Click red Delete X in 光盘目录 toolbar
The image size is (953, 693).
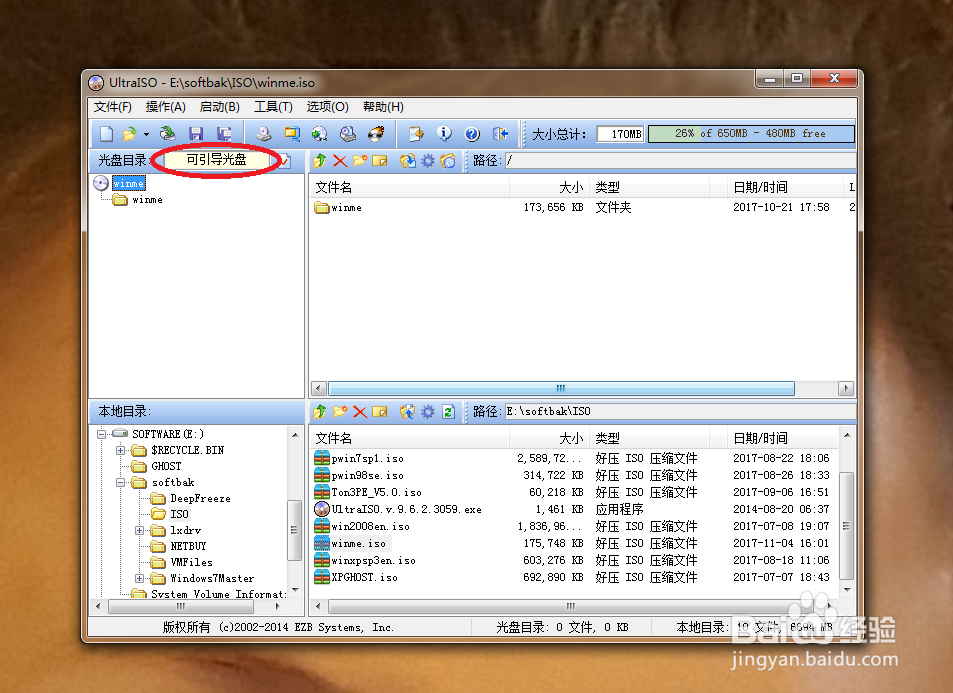pyautogui.click(x=340, y=160)
